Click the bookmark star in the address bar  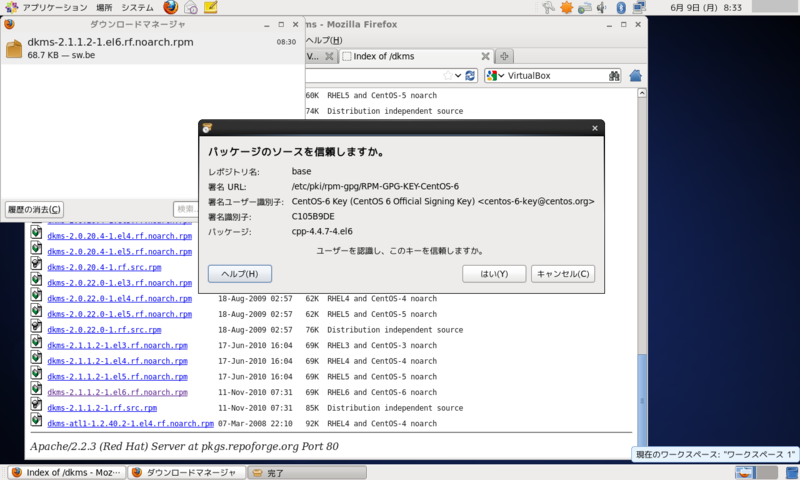[447, 75]
